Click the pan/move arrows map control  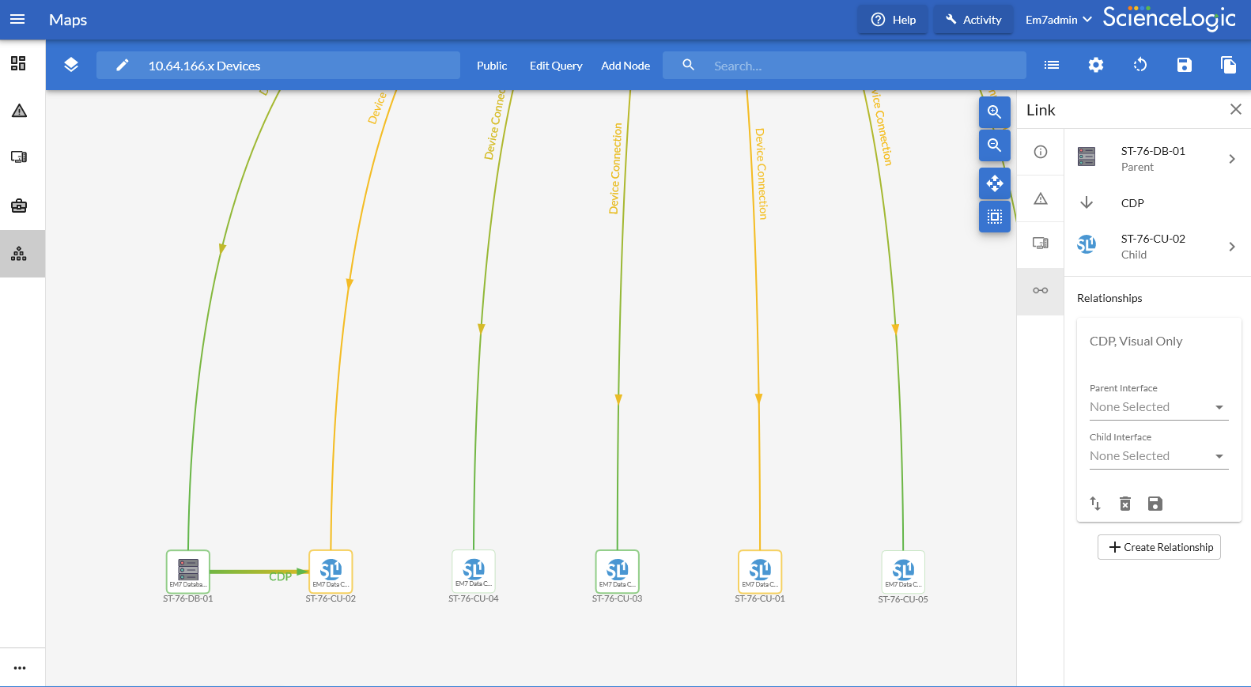pyautogui.click(x=994, y=183)
